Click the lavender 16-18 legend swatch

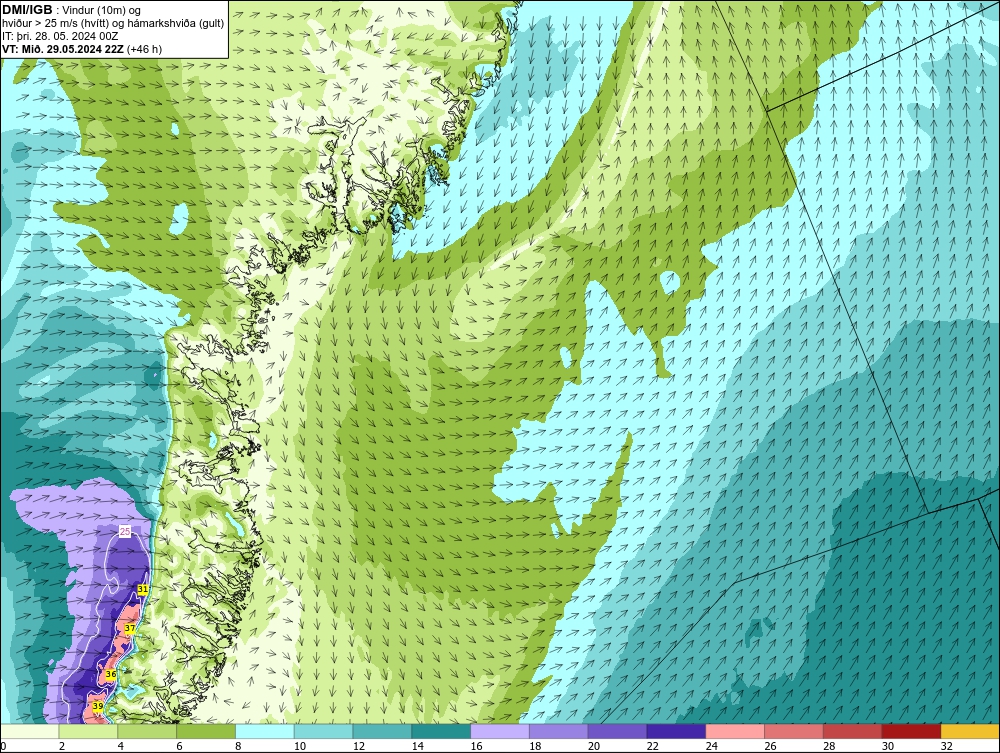[500, 731]
